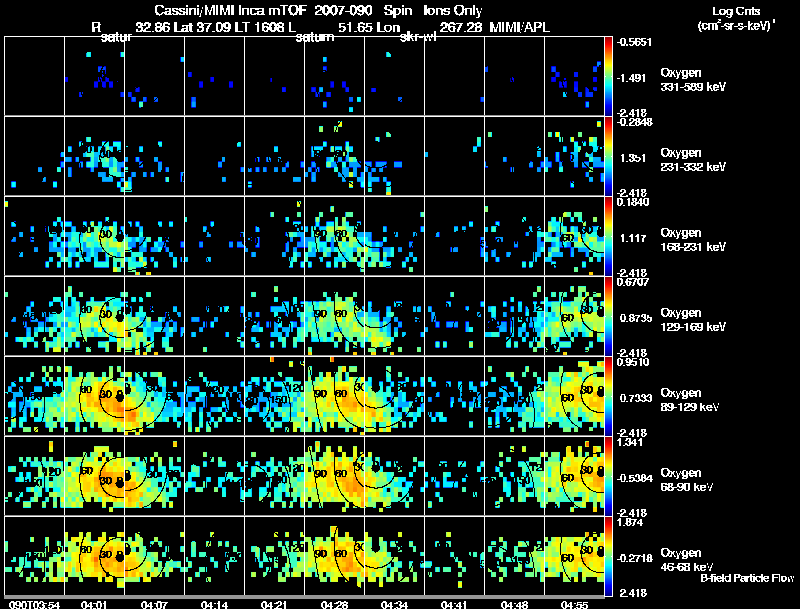Select the 'Oxygen 68-90 keV' row label

[687, 480]
